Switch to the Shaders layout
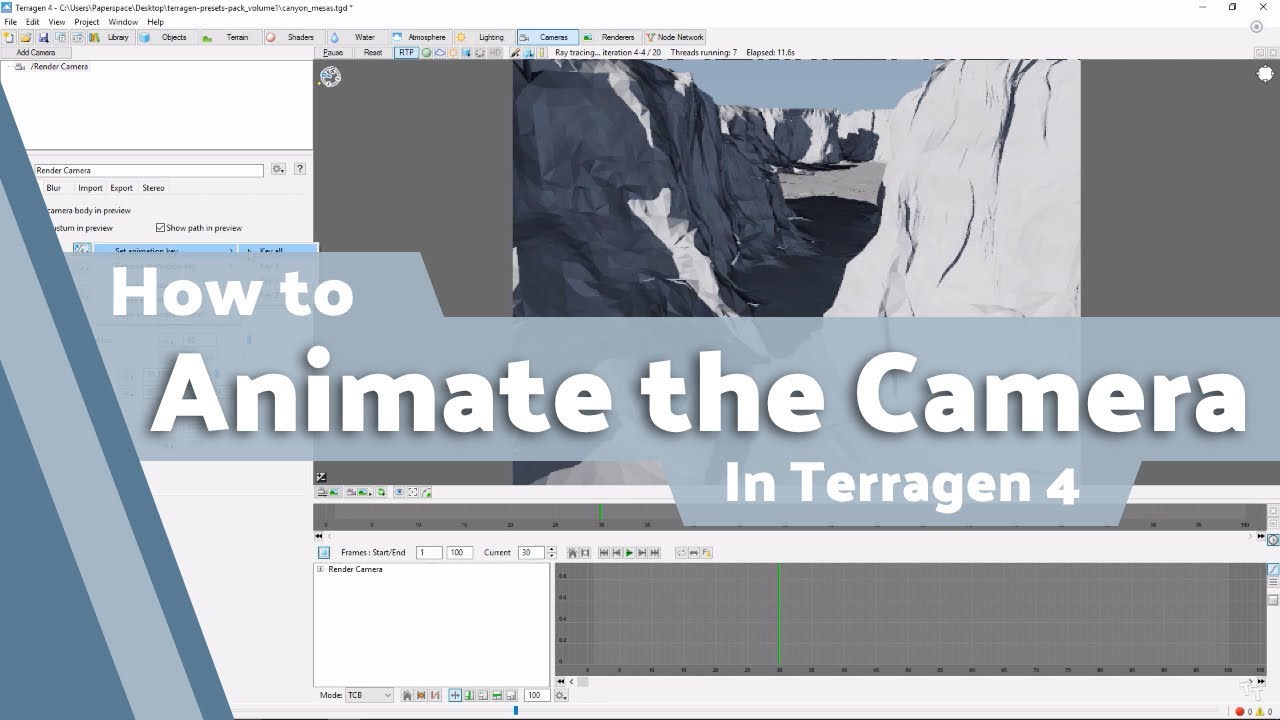Image resolution: width=1280 pixels, height=720 pixels. pyautogui.click(x=294, y=37)
